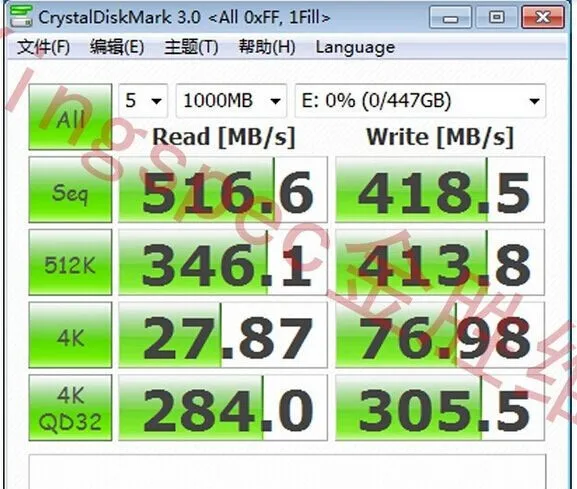Screen dimensions: 577x489
Task: Open the 编辑(E) menu
Action: pos(117,47)
